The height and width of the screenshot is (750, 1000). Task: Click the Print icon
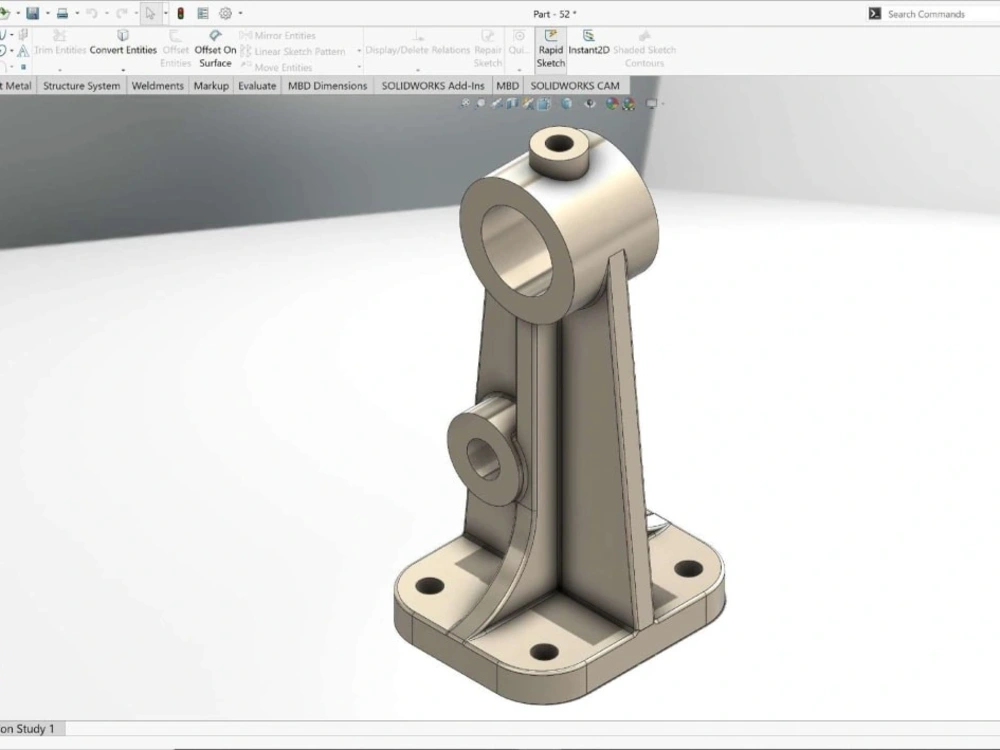(62, 13)
